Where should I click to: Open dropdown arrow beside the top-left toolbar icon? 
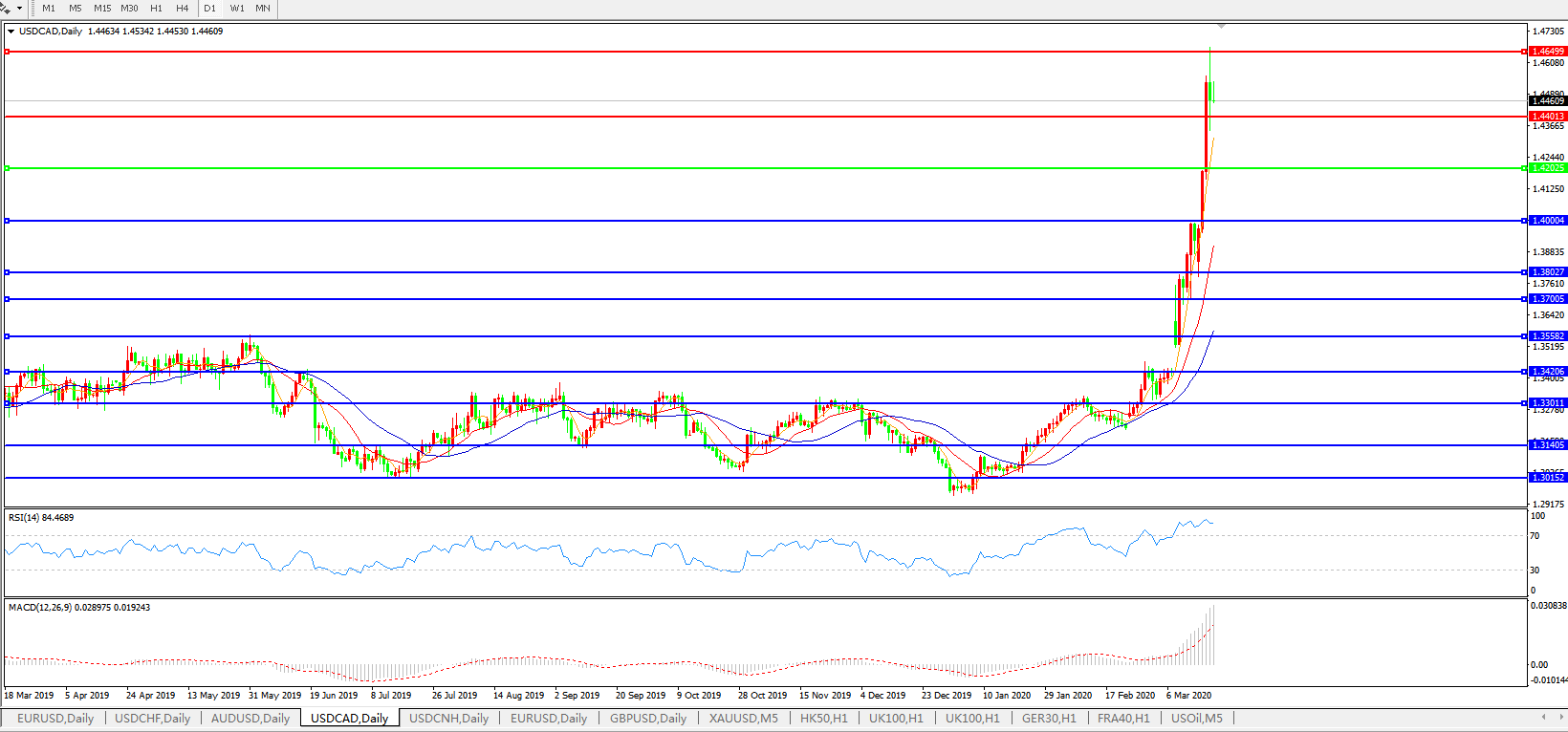point(19,9)
